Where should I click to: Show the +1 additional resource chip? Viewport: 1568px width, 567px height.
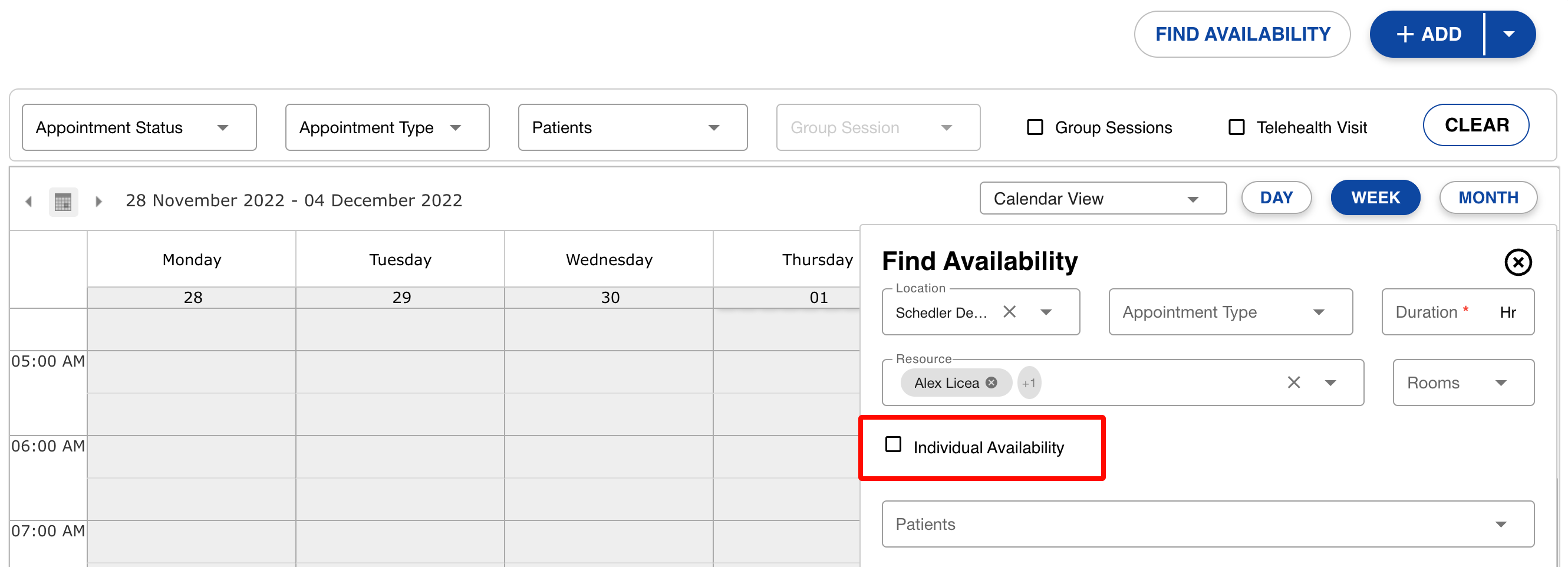(1029, 383)
